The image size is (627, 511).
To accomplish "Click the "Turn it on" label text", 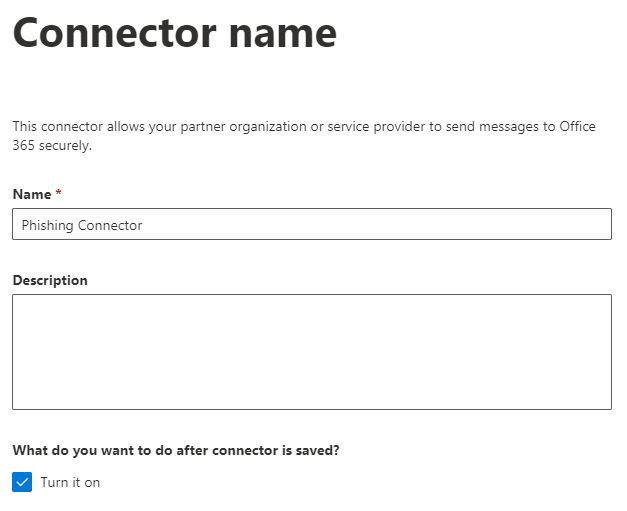I will [70, 482].
